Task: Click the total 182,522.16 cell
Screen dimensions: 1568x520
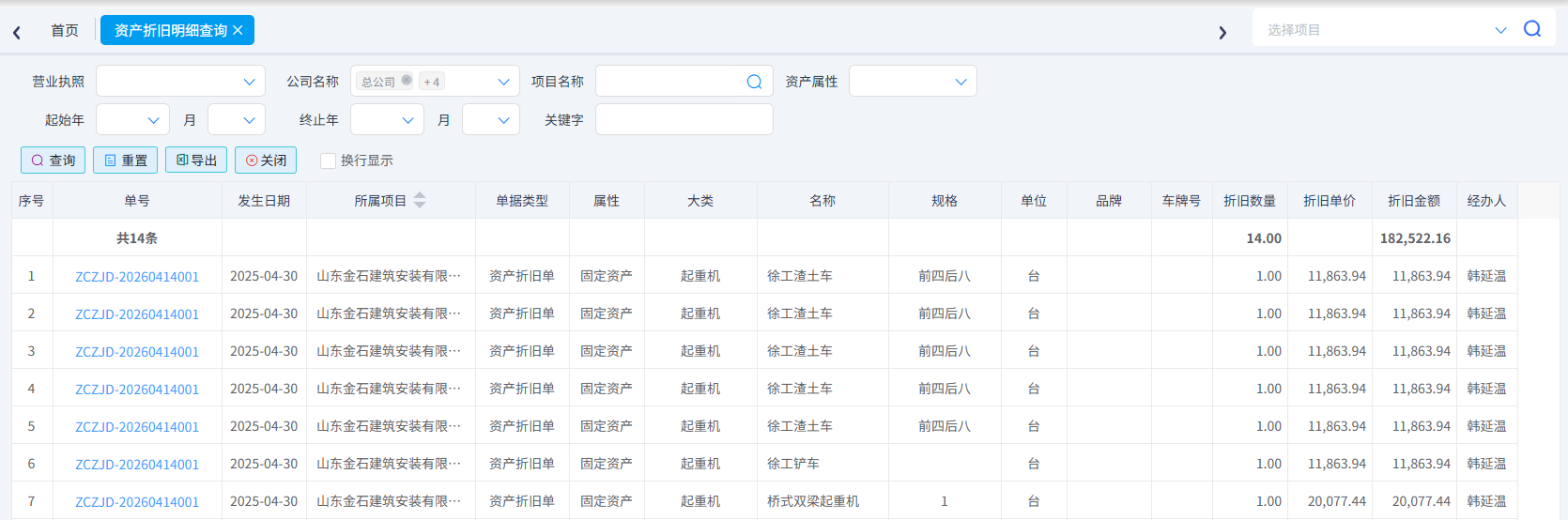Action: click(x=1414, y=238)
